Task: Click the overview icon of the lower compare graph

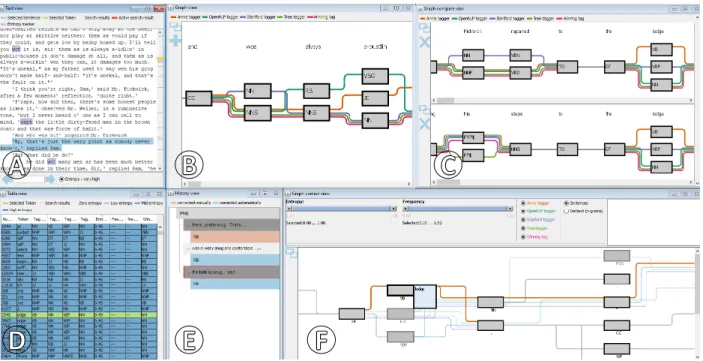Action: 424,110
